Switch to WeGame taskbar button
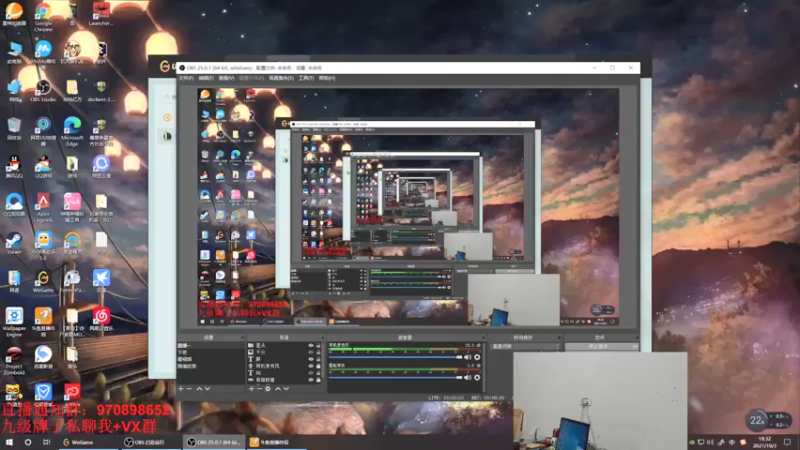This screenshot has height=450, width=800. coord(87,442)
